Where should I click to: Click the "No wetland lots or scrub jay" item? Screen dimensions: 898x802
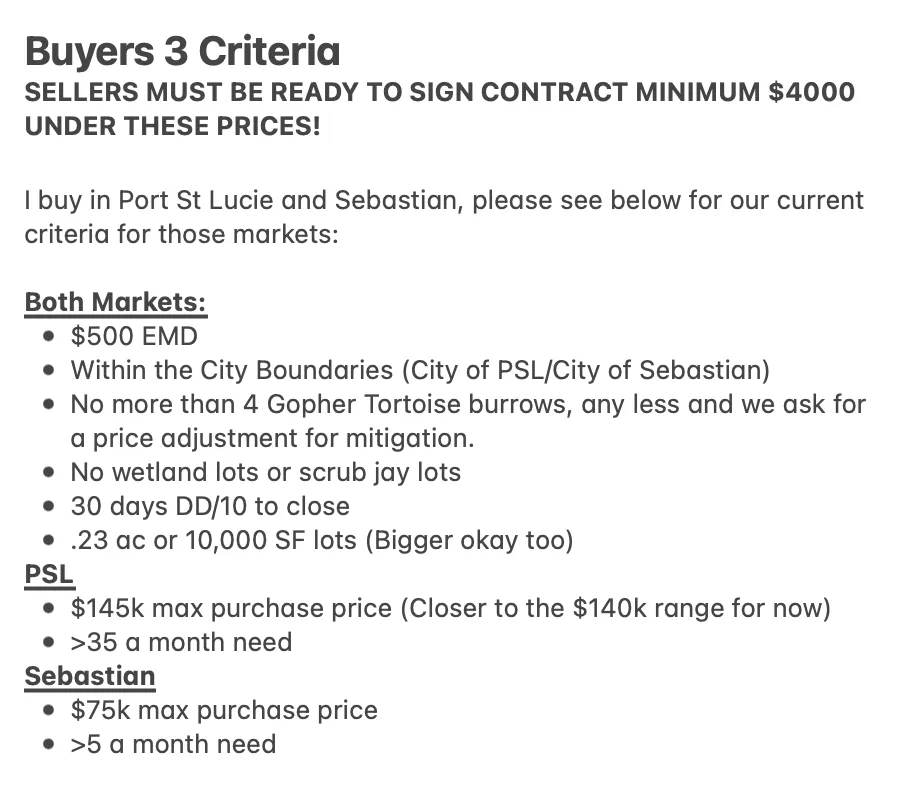(x=265, y=472)
